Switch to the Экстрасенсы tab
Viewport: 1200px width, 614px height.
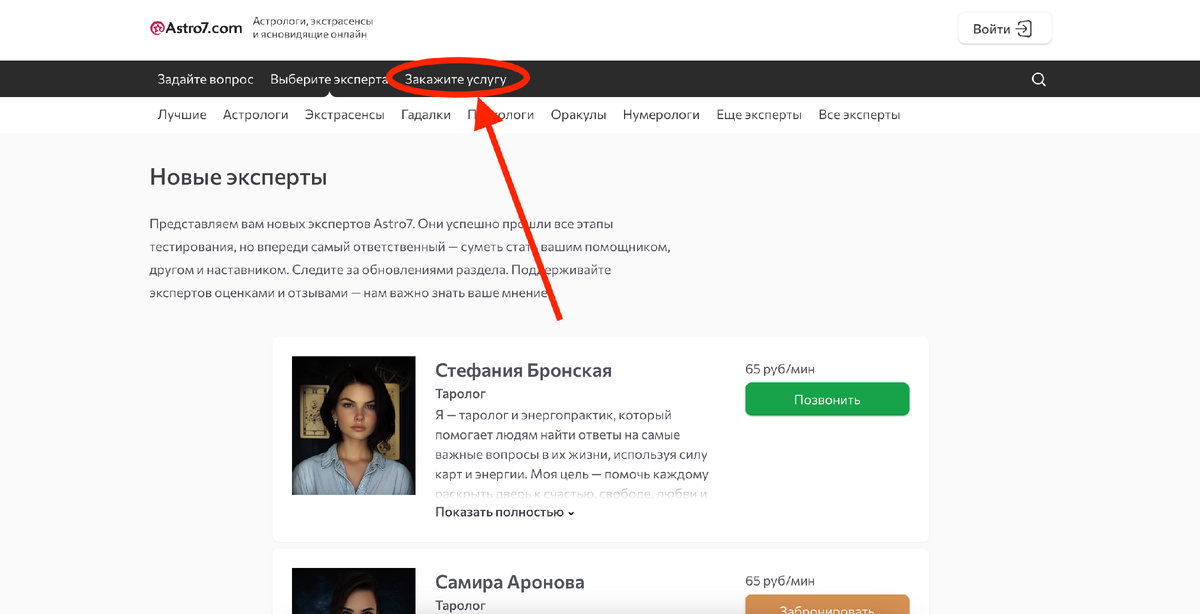(x=345, y=115)
